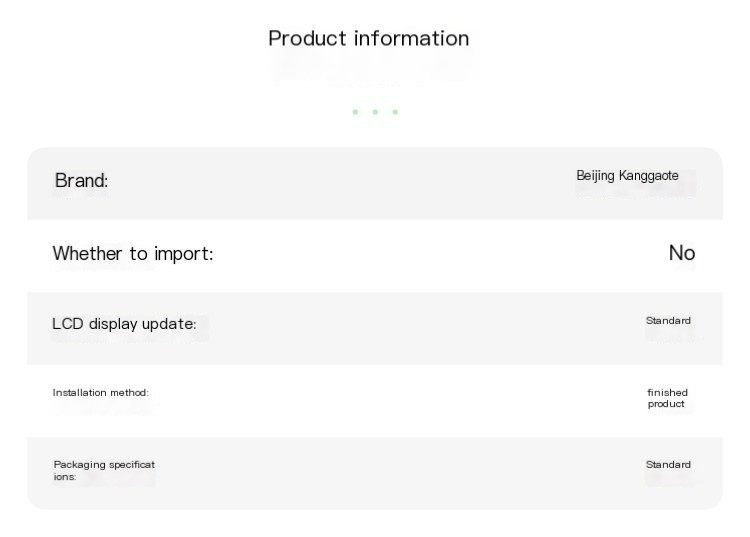This screenshot has width=750, height=537.
Task: Click the last green dot
Action: click(395, 112)
